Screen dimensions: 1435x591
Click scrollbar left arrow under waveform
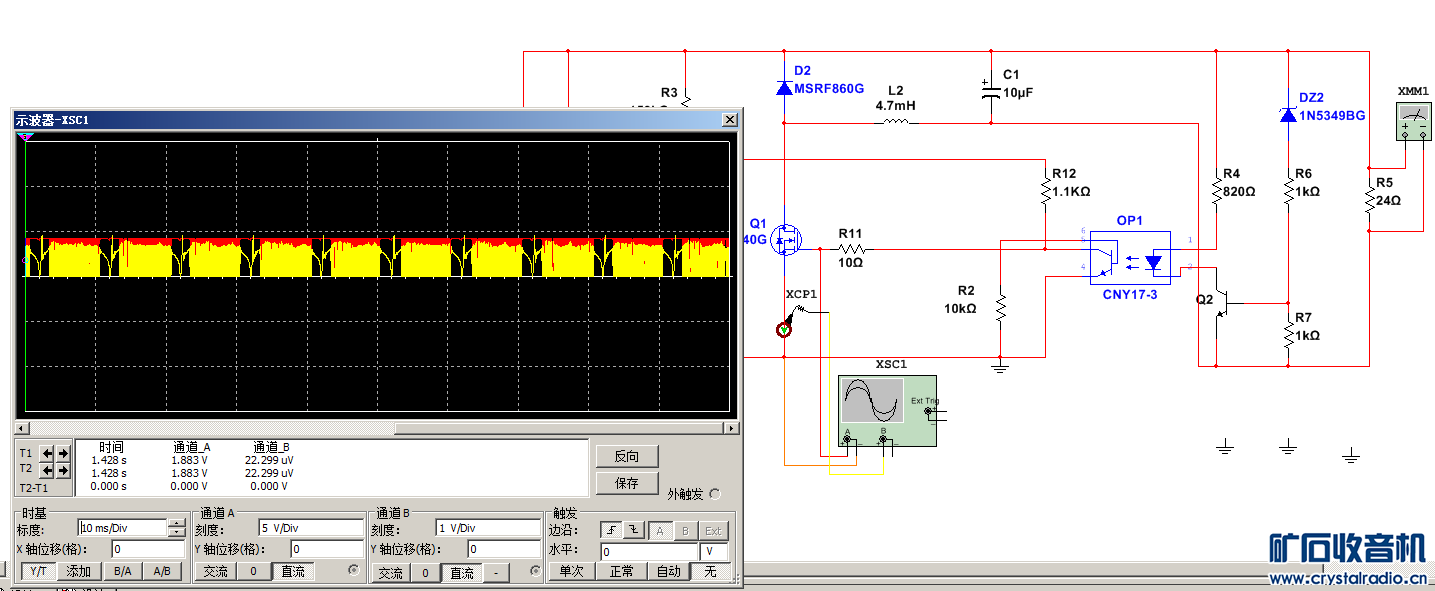click(24, 428)
